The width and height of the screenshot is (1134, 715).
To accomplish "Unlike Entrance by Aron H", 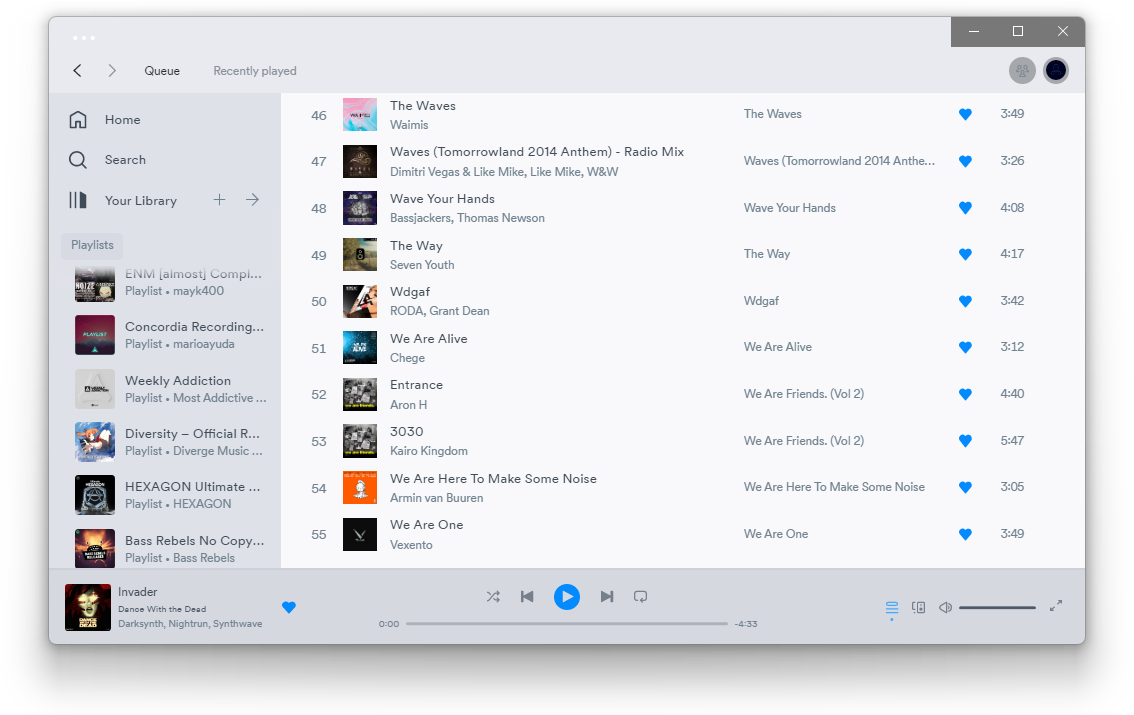I will (x=965, y=394).
